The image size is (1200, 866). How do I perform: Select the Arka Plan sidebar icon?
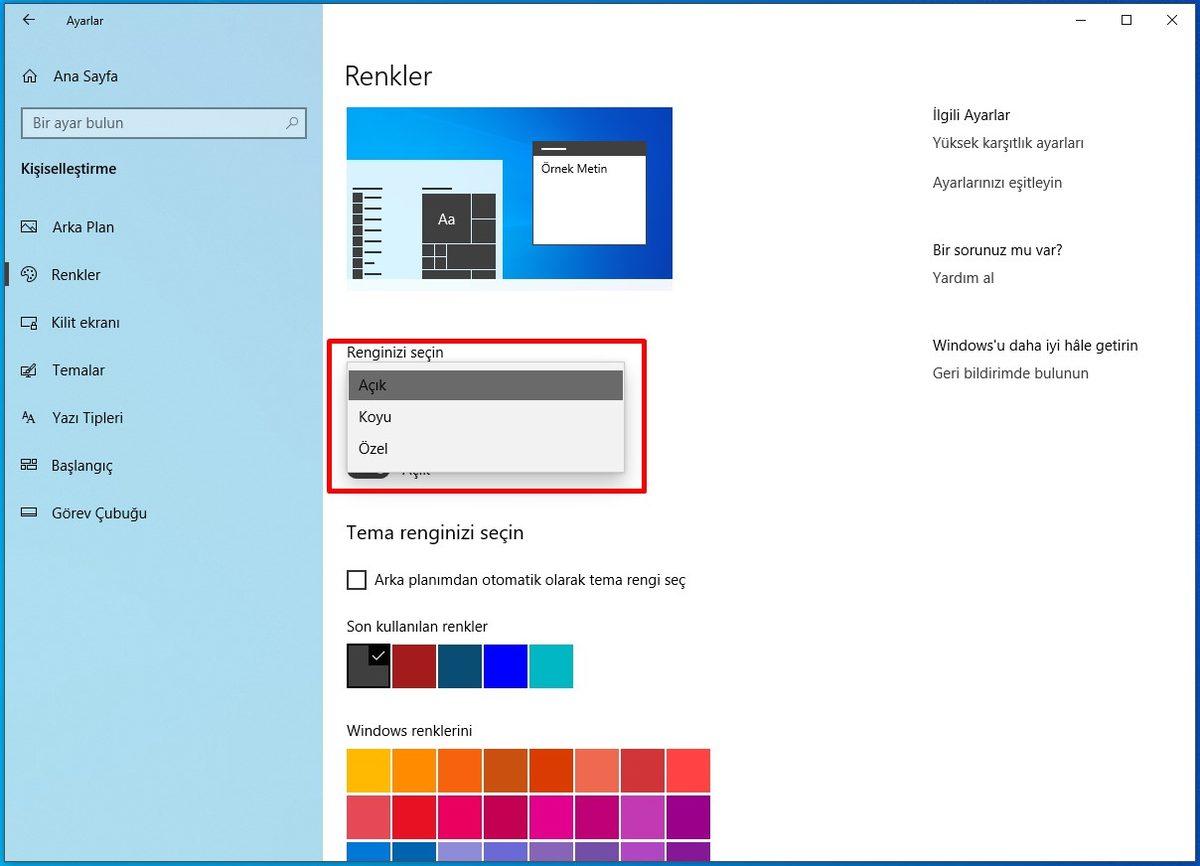click(x=29, y=227)
